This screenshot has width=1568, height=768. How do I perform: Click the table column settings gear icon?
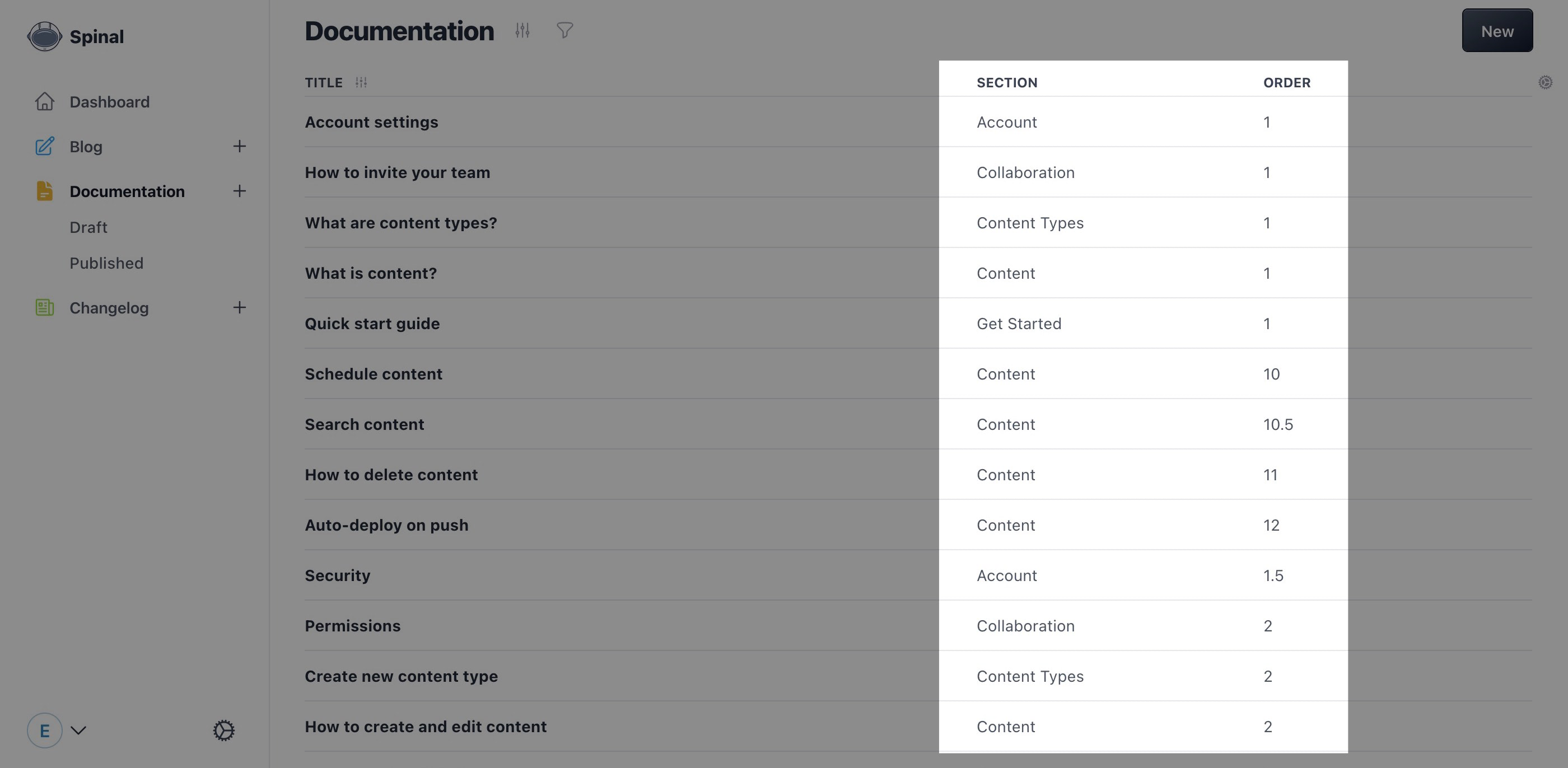[x=1545, y=82]
